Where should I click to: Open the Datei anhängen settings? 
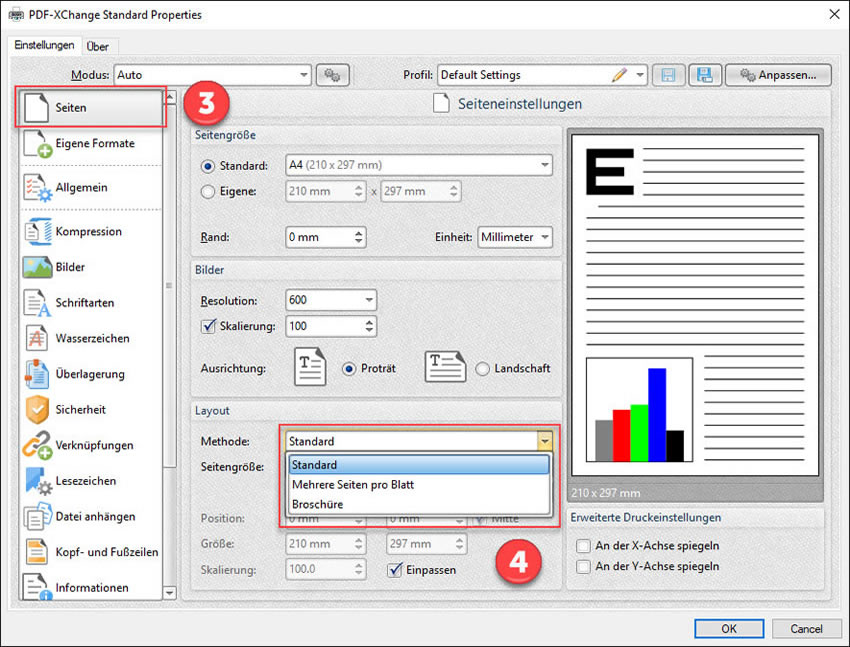91,516
